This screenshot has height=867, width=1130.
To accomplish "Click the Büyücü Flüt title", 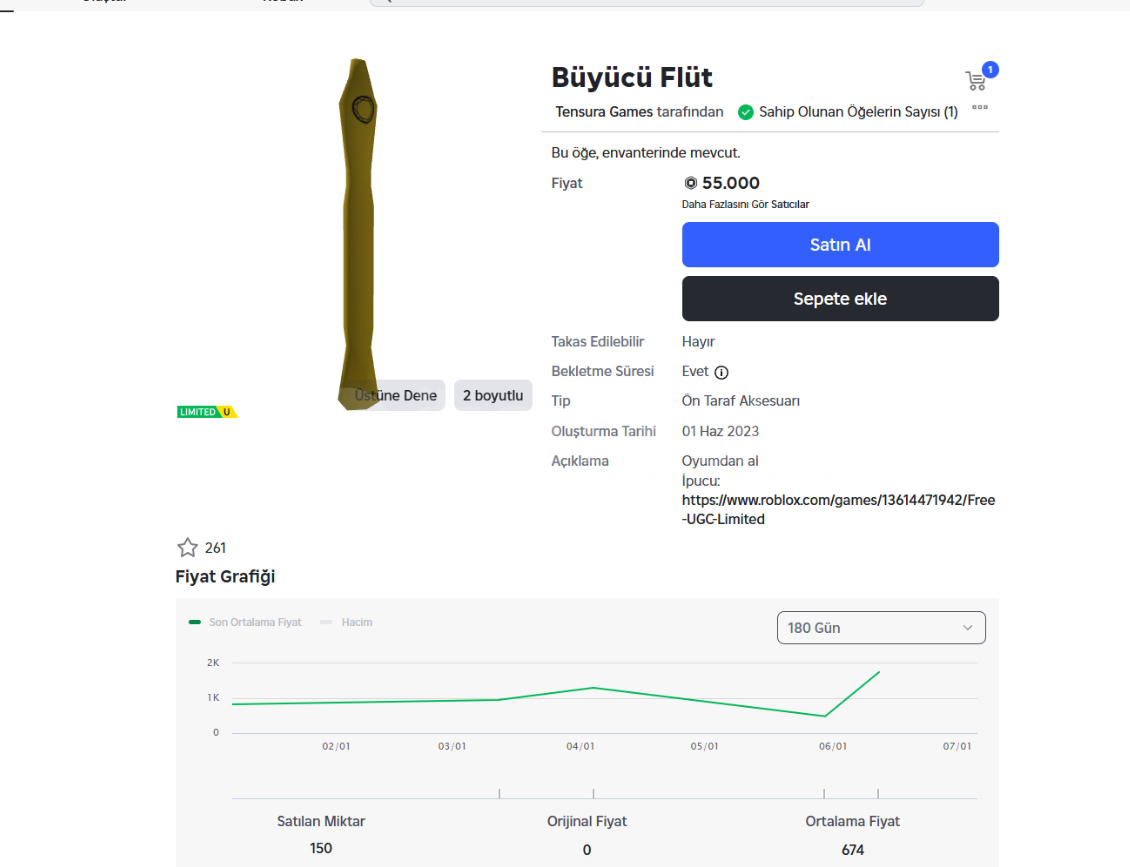I will point(632,77).
